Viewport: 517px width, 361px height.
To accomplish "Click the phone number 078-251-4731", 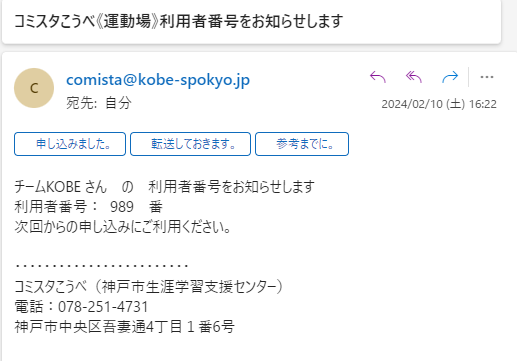I will click(103, 307).
